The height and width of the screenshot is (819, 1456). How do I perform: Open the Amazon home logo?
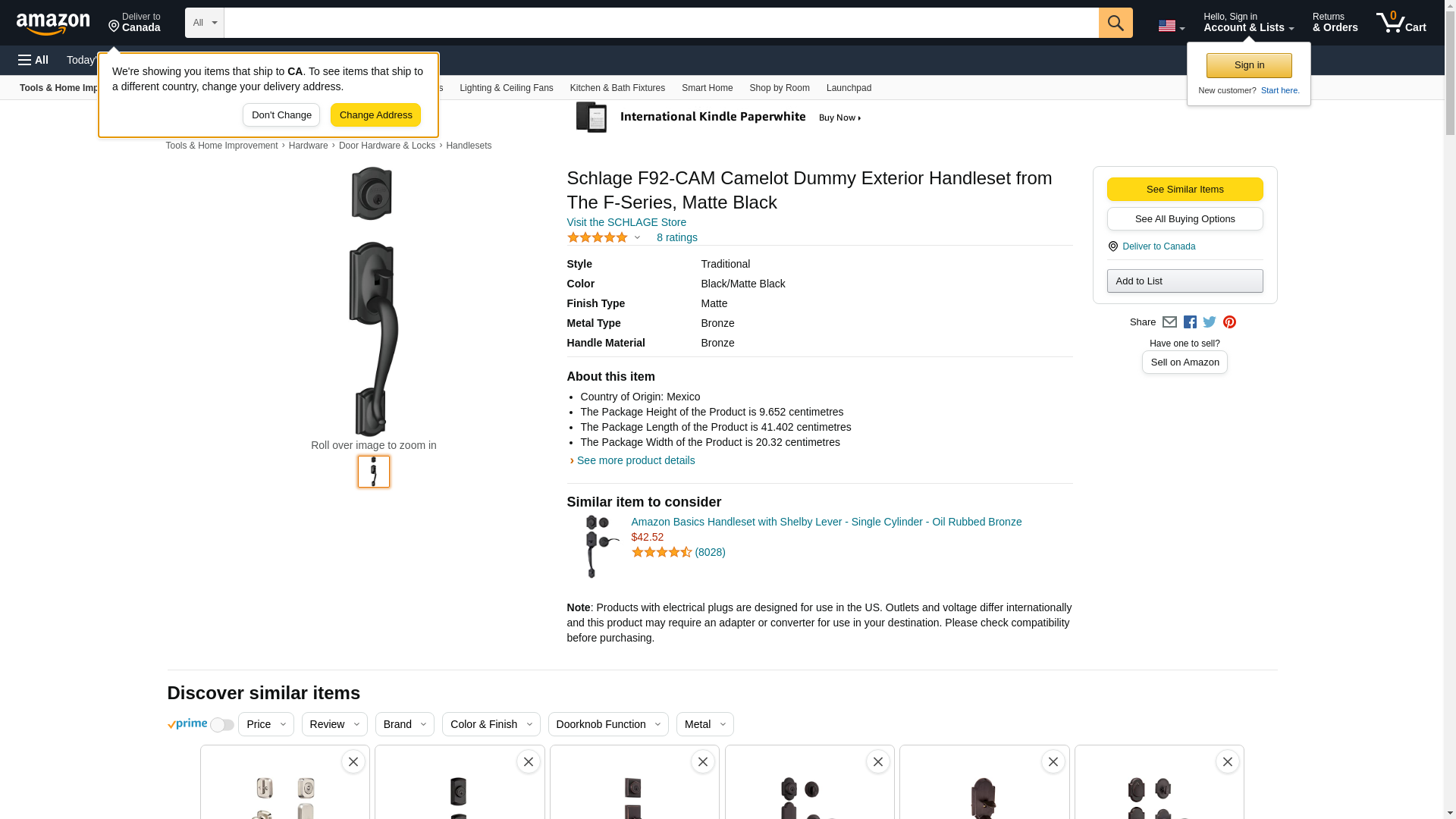(53, 24)
